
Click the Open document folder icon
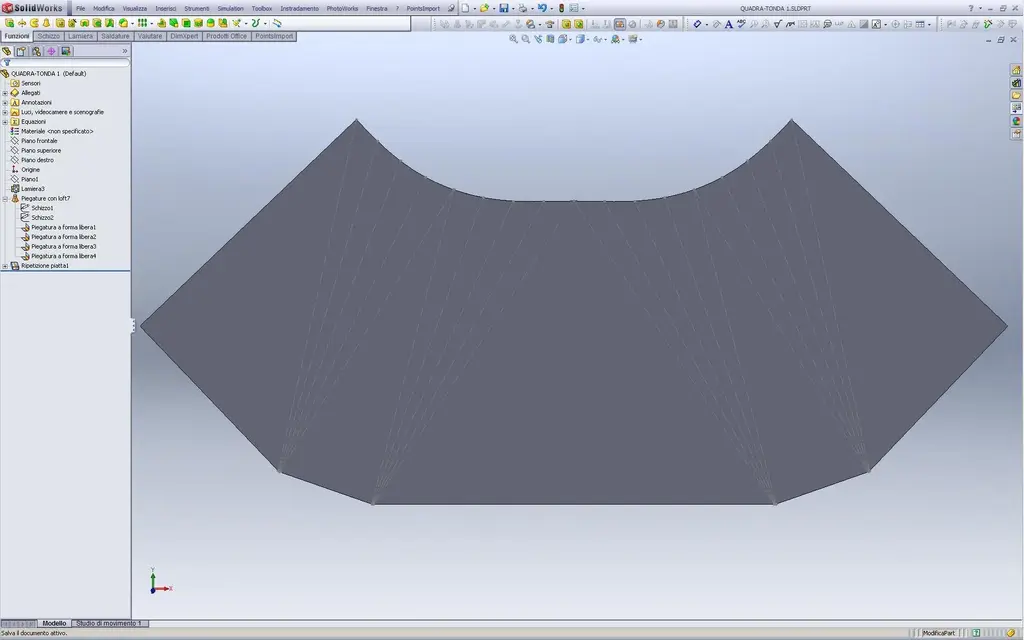tap(484, 8)
